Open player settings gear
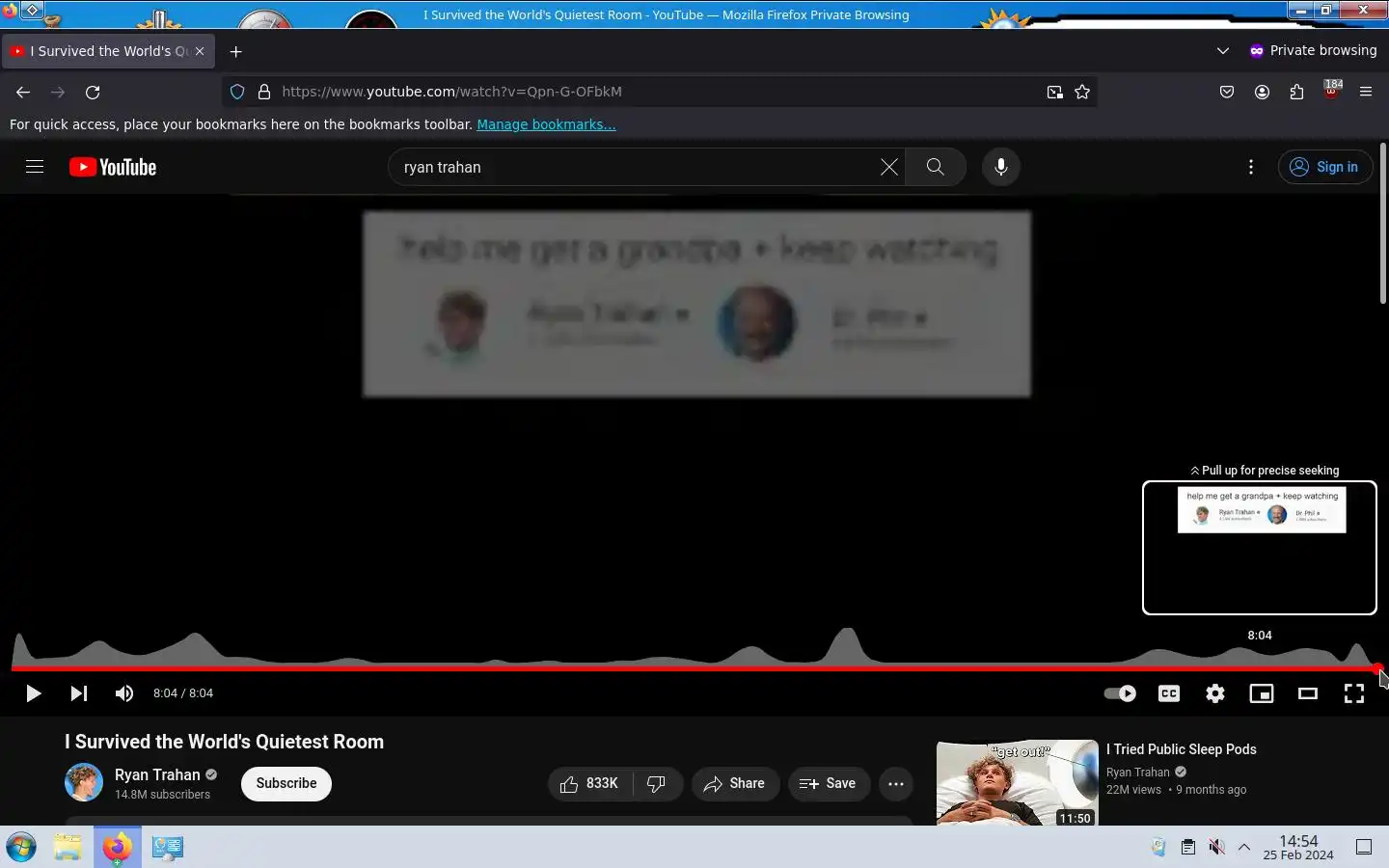 point(1215,693)
